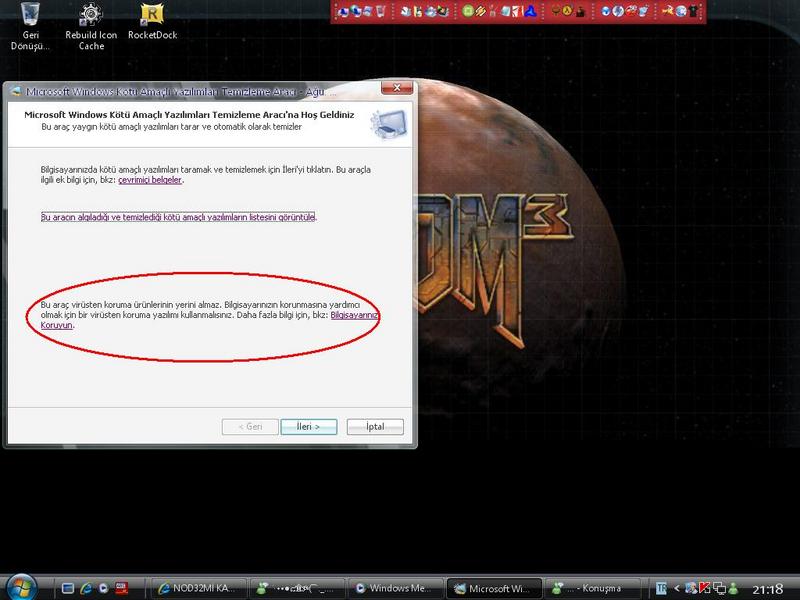This screenshot has width=800, height=600.
Task: Click Show Desktop in quick launch
Action: [x=68, y=588]
